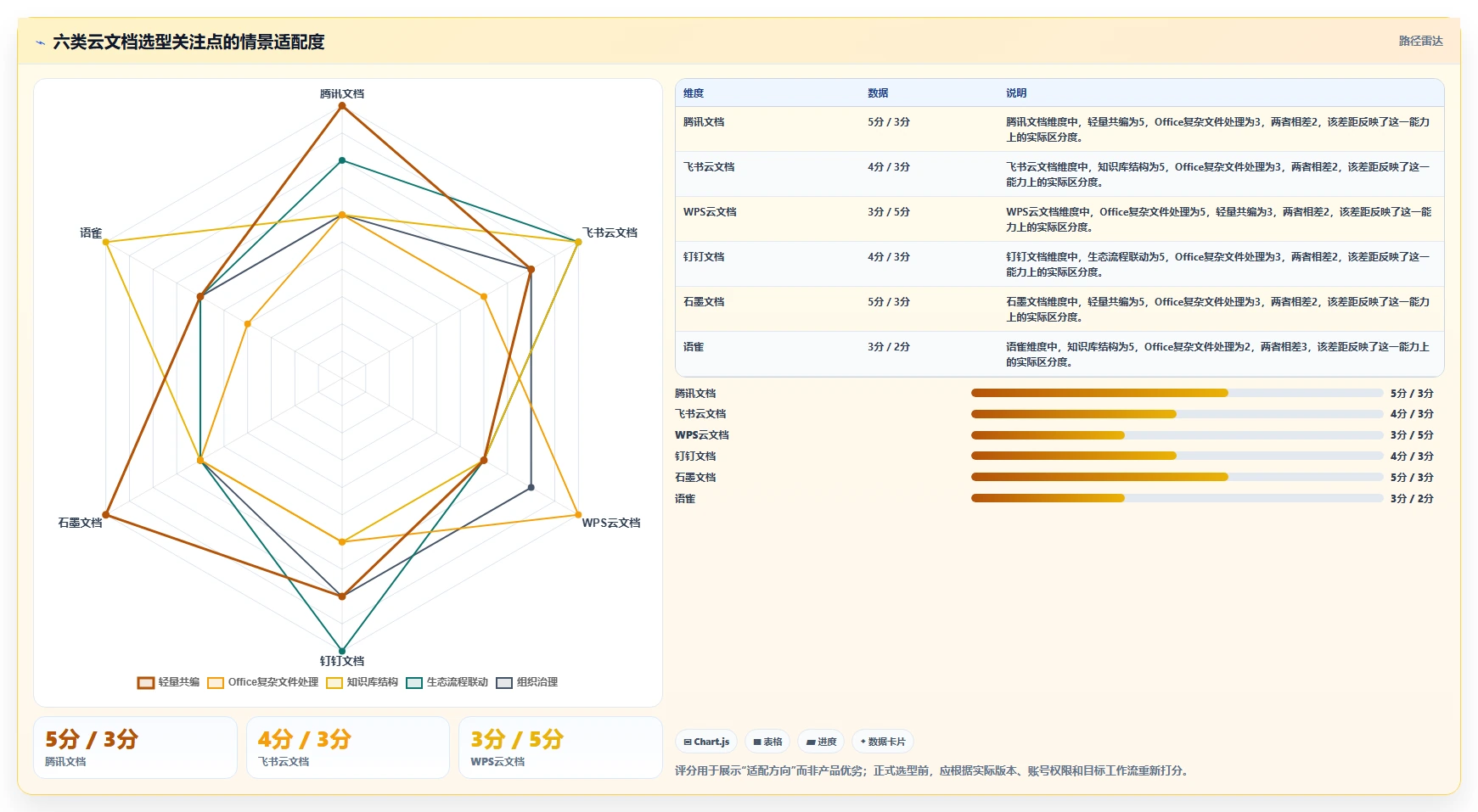Click the 飞书云文档 radar axis label
The height and width of the screenshot is (812, 1478).
[x=610, y=232]
